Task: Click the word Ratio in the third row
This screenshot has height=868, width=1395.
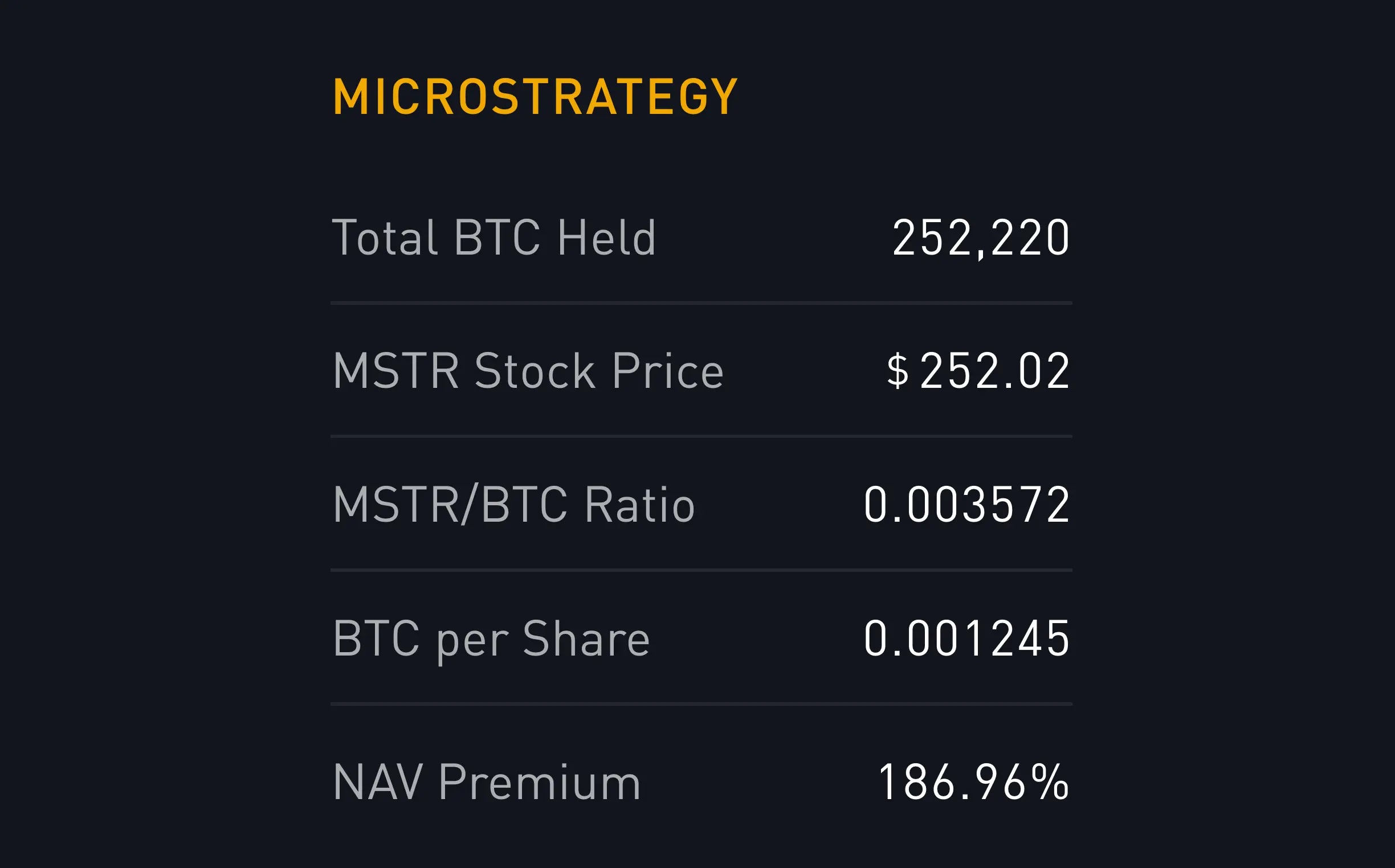Action: tap(640, 505)
